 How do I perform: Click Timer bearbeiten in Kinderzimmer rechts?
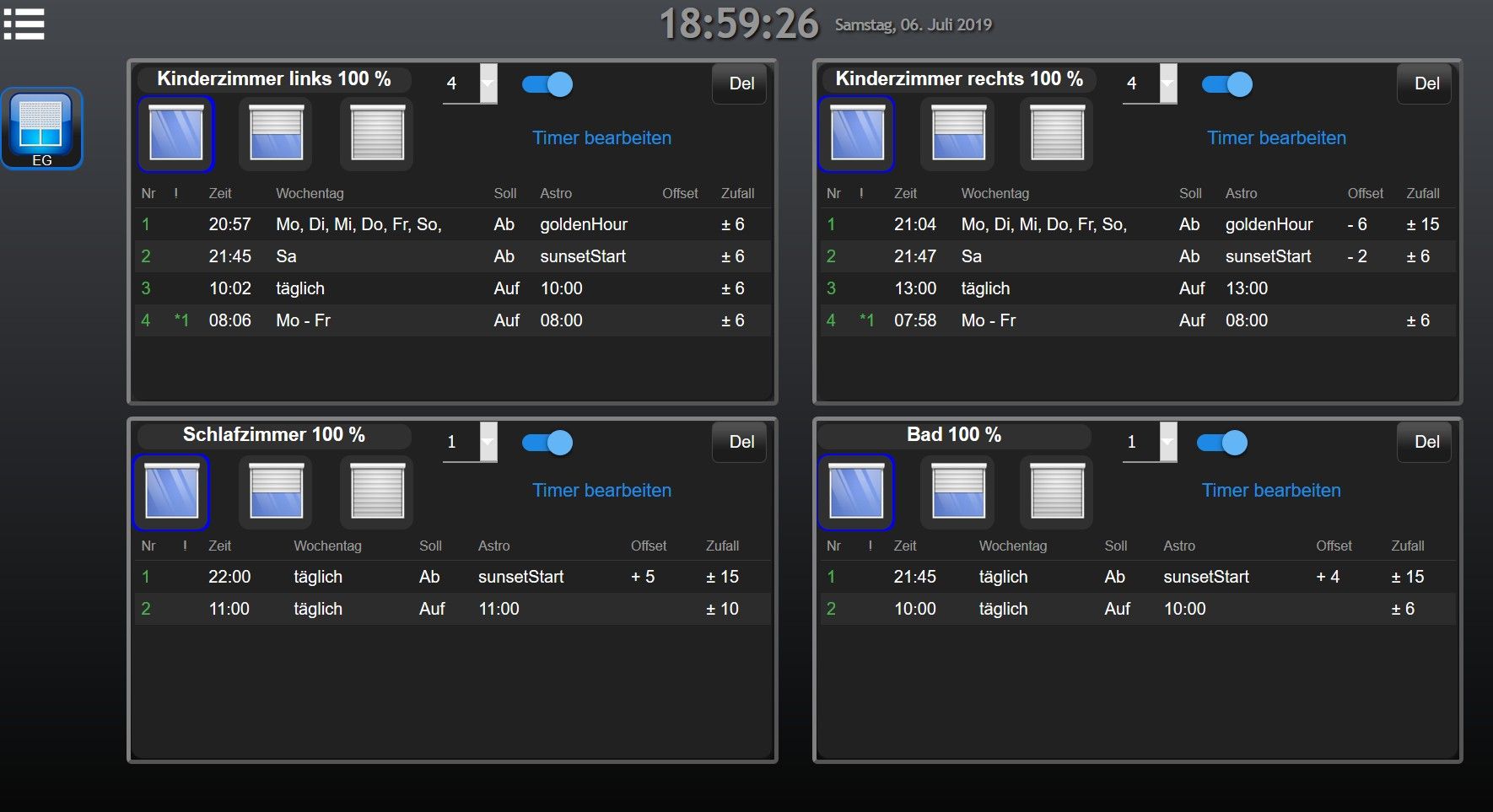(x=1276, y=137)
